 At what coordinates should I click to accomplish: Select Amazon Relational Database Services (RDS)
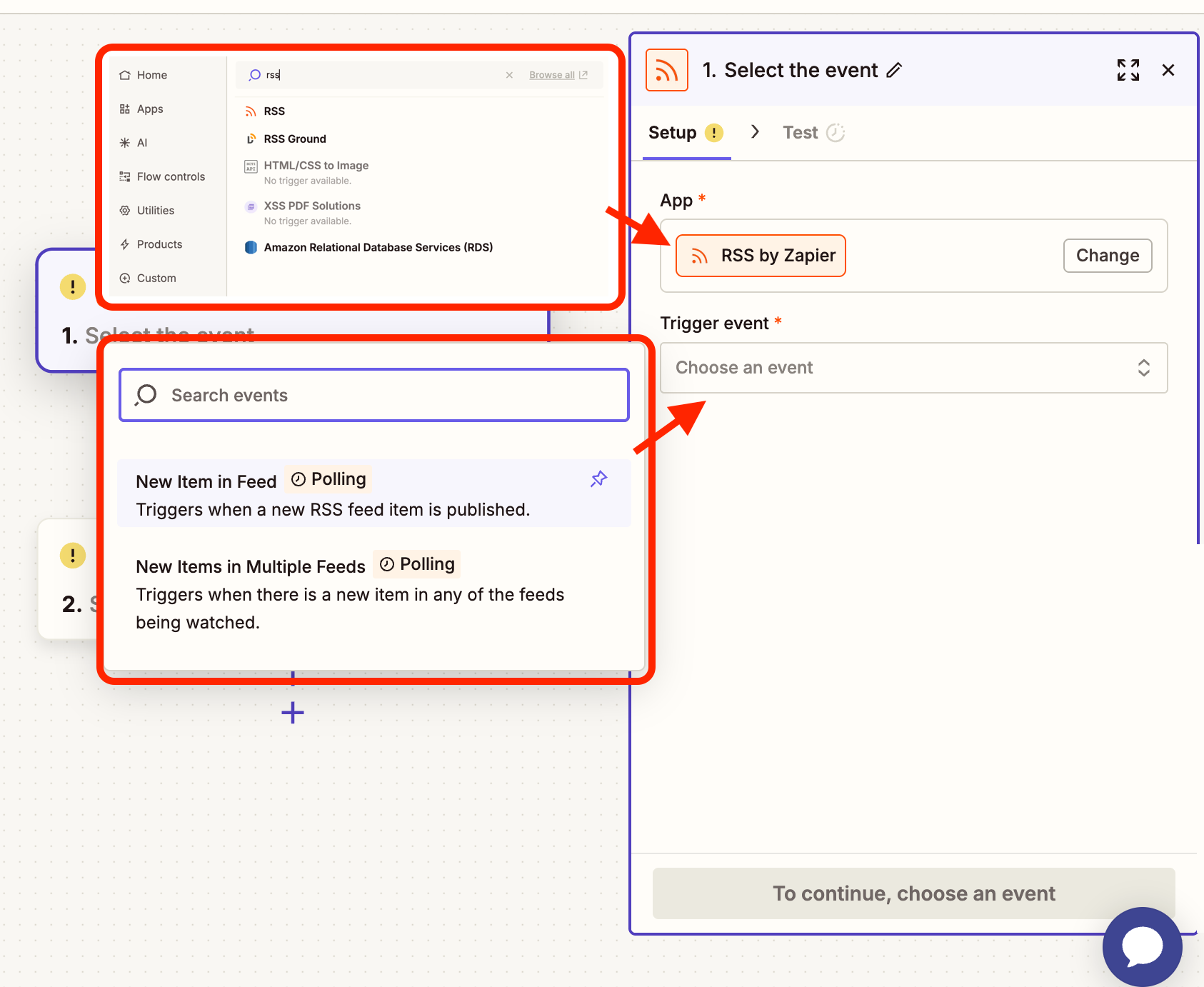click(378, 247)
